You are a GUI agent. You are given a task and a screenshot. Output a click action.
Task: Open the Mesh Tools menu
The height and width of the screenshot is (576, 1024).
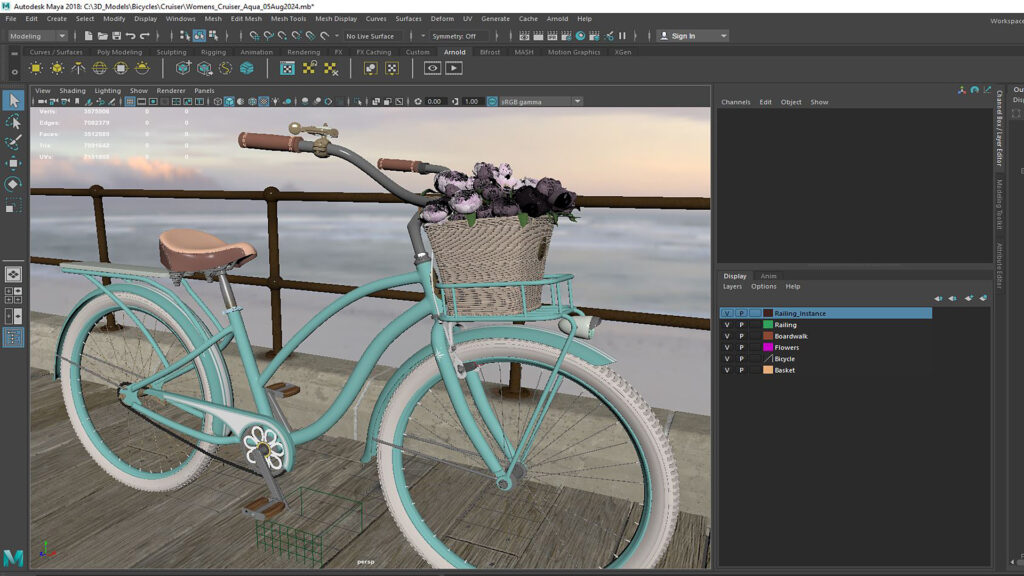(x=288, y=18)
